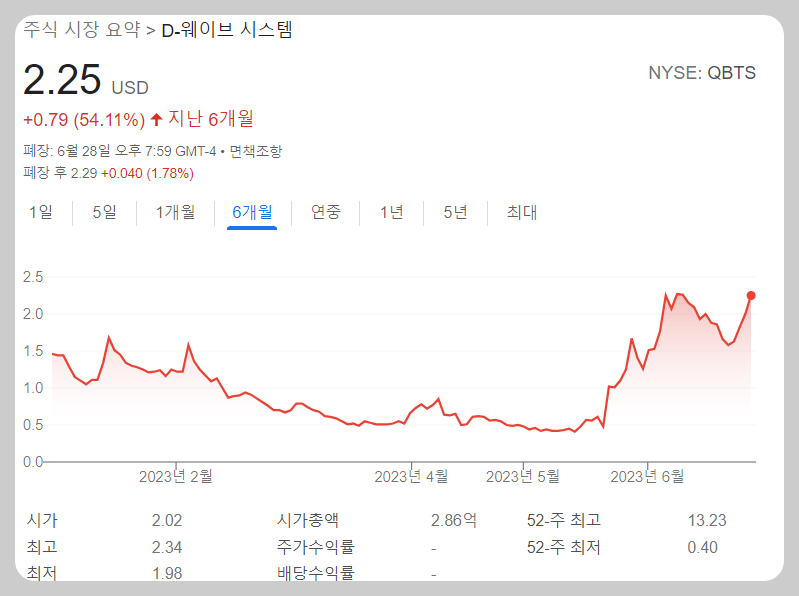The width and height of the screenshot is (799, 596).
Task: Click the NYSE: QBTS ticker label
Action: (x=702, y=73)
